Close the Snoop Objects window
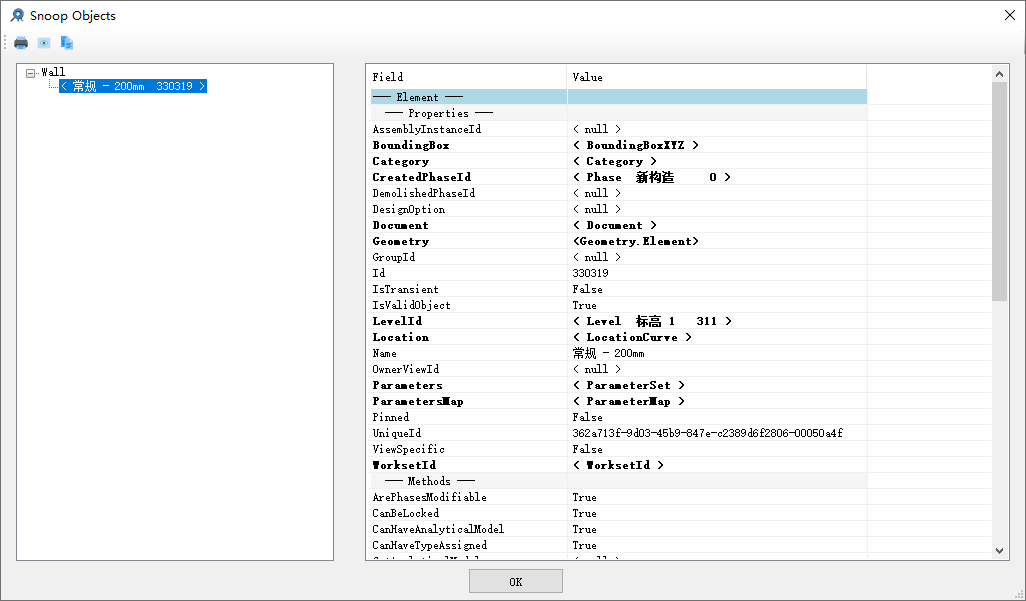 click(x=1010, y=15)
